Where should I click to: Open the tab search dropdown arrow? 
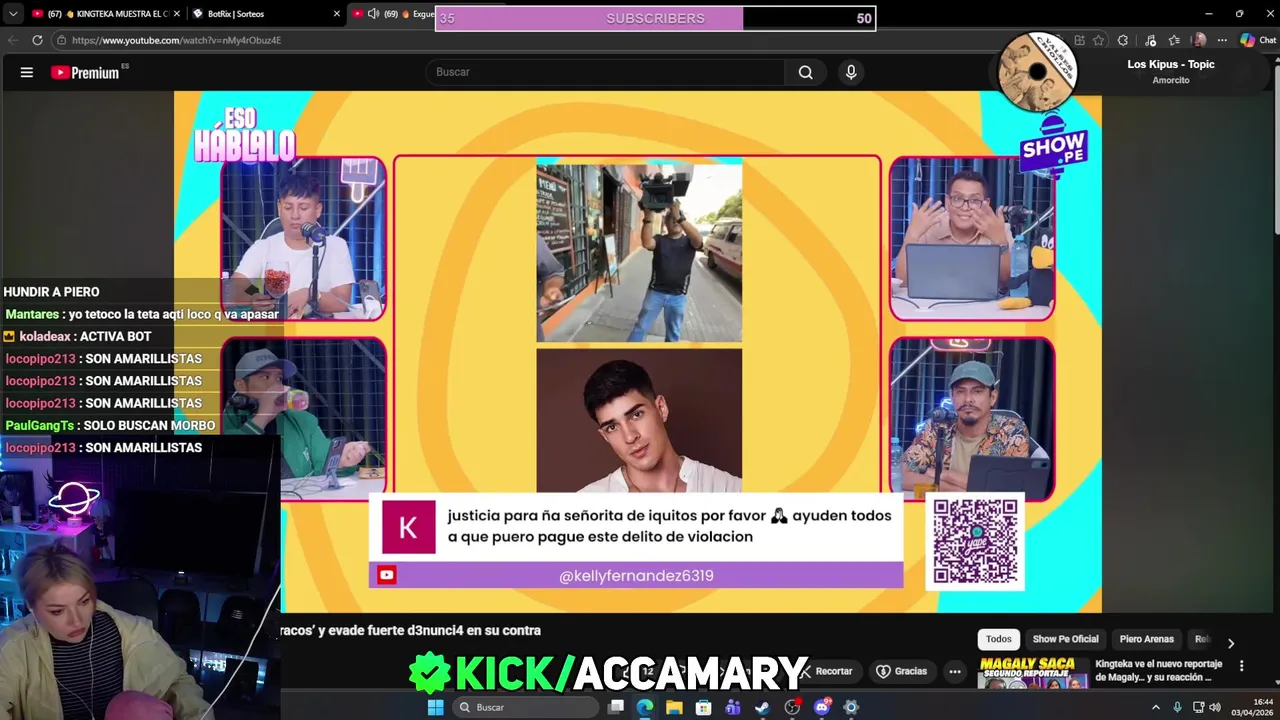click(x=13, y=14)
